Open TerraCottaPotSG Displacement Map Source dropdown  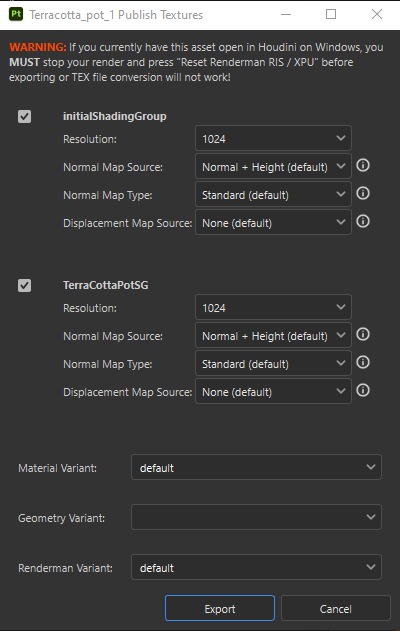pyautogui.click(x=273, y=391)
